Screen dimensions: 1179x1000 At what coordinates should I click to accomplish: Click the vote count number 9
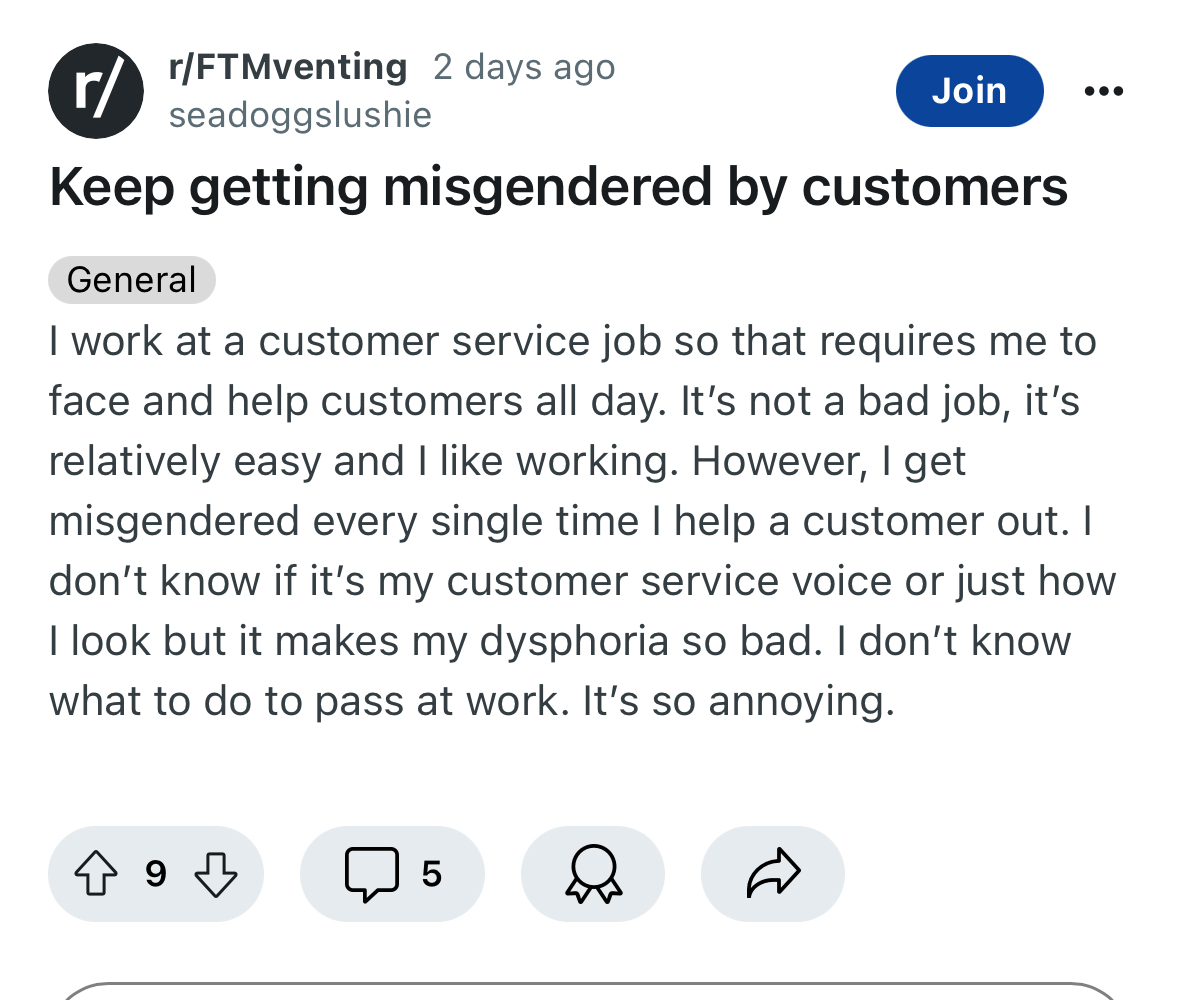pos(156,874)
